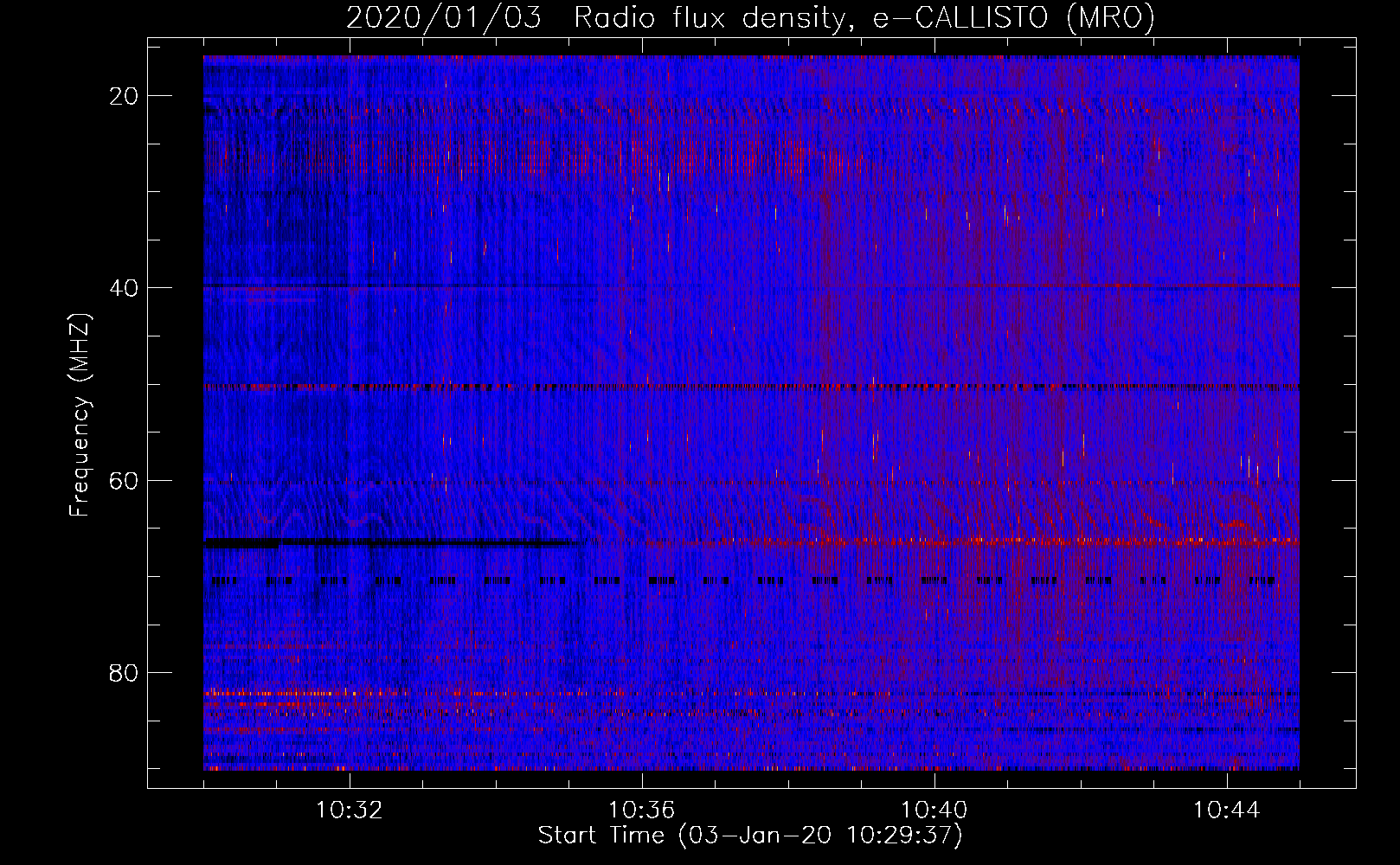Click the 20 MHz frequency tick label
The image size is (1400, 865).
pos(124,96)
